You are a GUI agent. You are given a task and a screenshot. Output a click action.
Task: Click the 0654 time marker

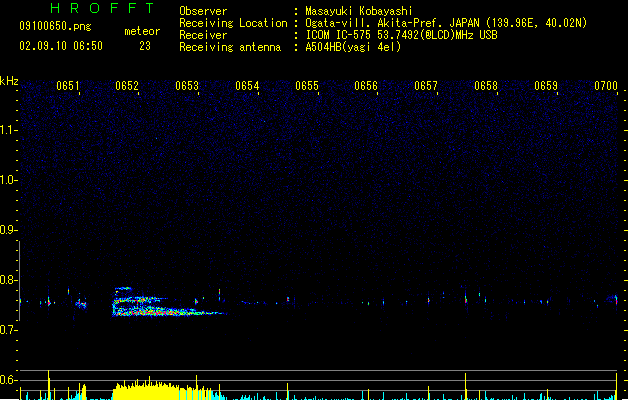(247, 86)
